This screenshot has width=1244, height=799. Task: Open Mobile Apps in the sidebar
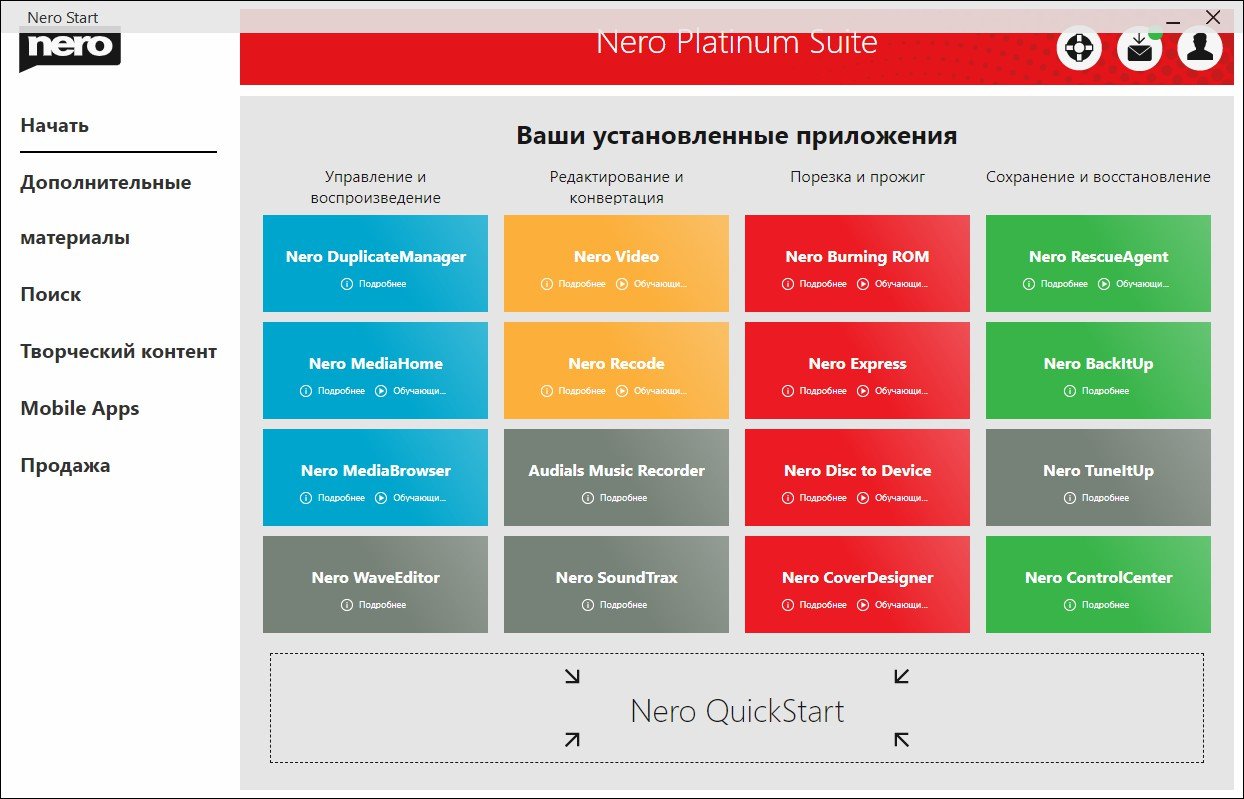(x=80, y=409)
